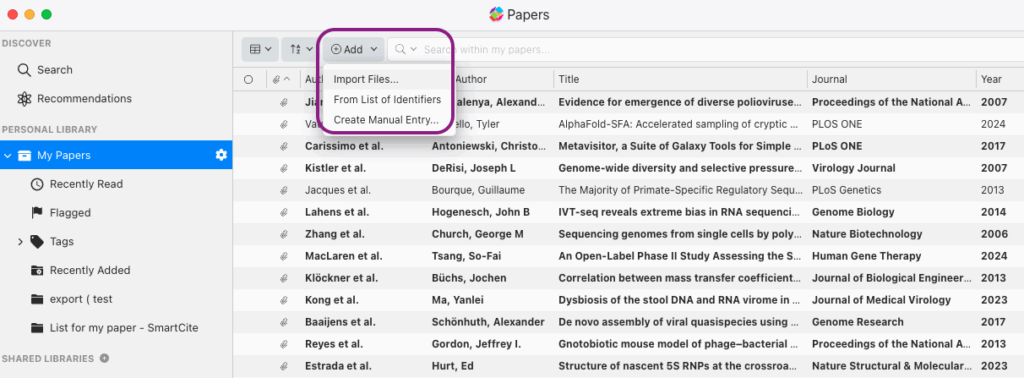The image size is (1024, 378).
Task: Click the magnifier icon in search field
Action: pos(401,49)
